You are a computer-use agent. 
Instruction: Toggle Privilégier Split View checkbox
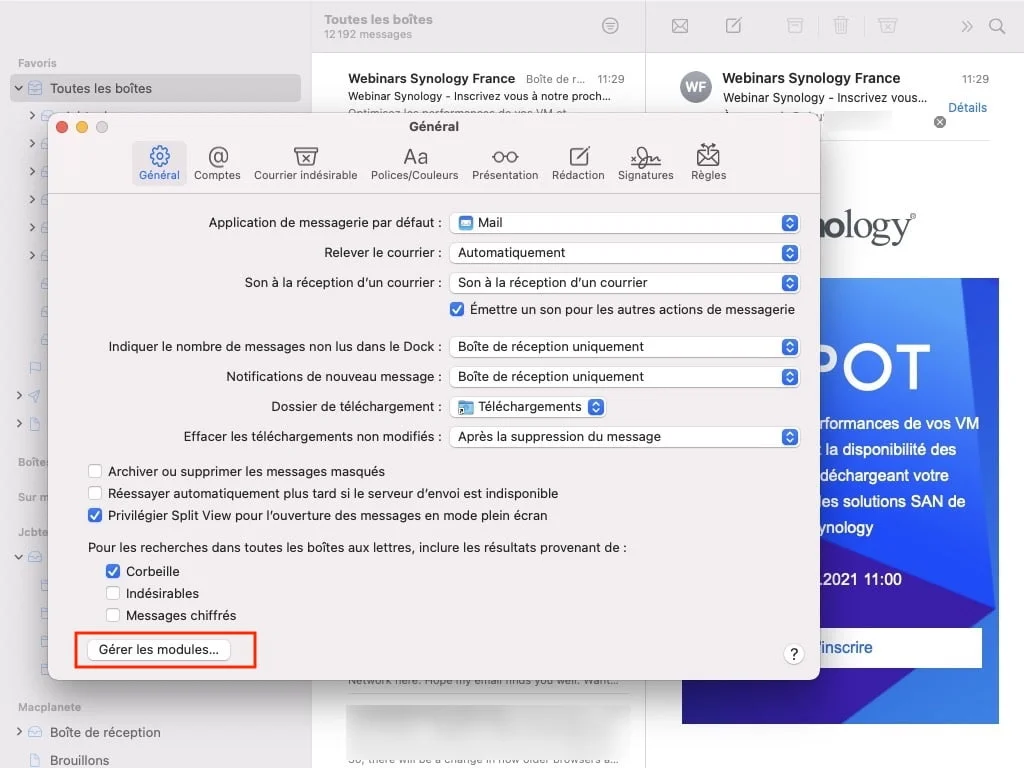tap(95, 516)
